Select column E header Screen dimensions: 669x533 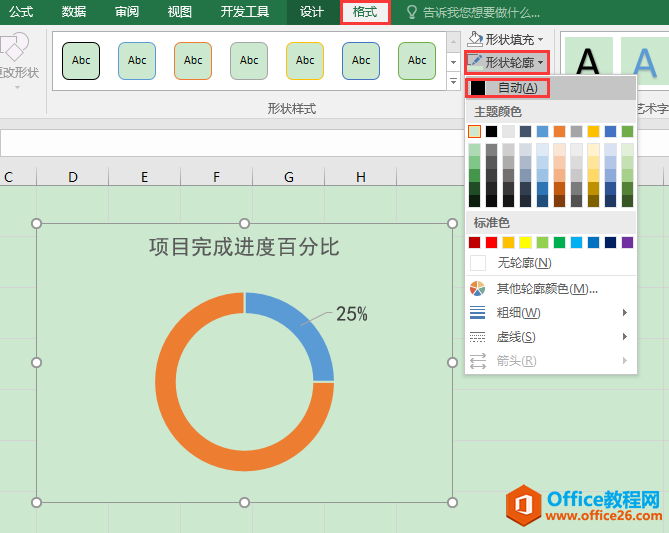click(145, 177)
